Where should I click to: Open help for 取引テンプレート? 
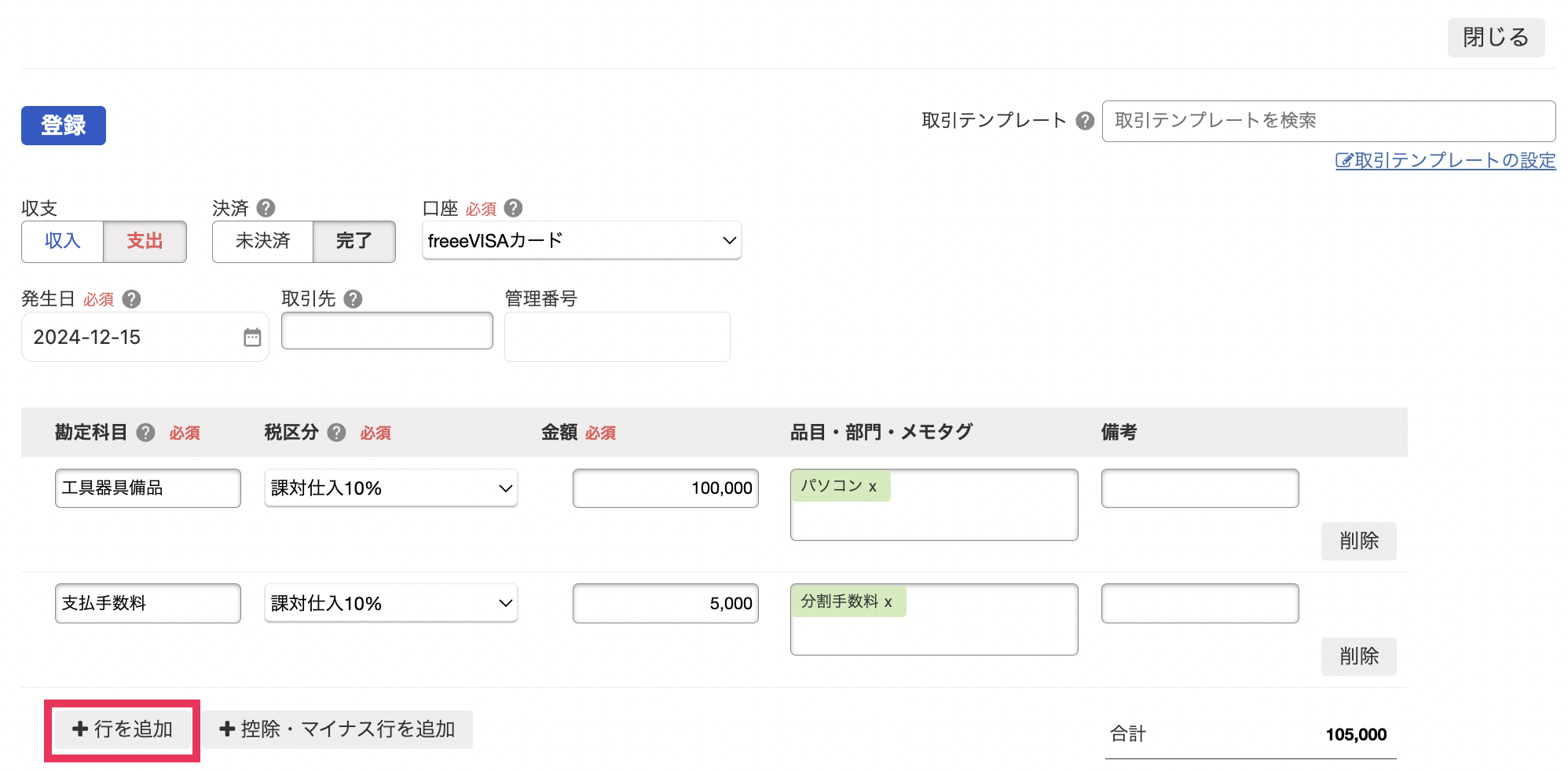tap(1085, 121)
